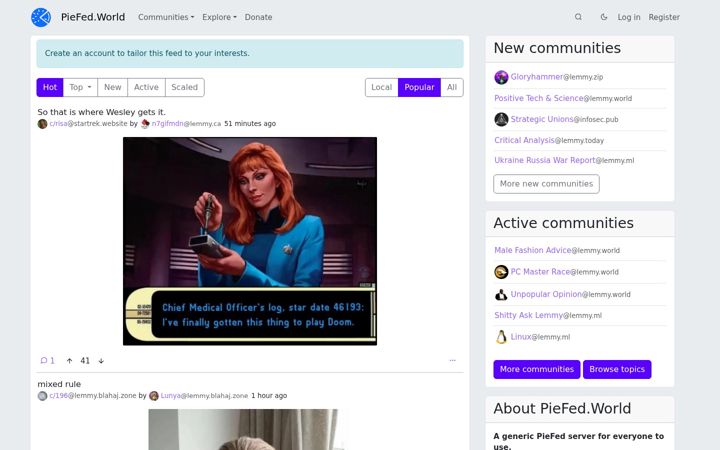The image size is (720, 450).
Task: Click n7gifmdn user avatar
Action: click(145, 124)
